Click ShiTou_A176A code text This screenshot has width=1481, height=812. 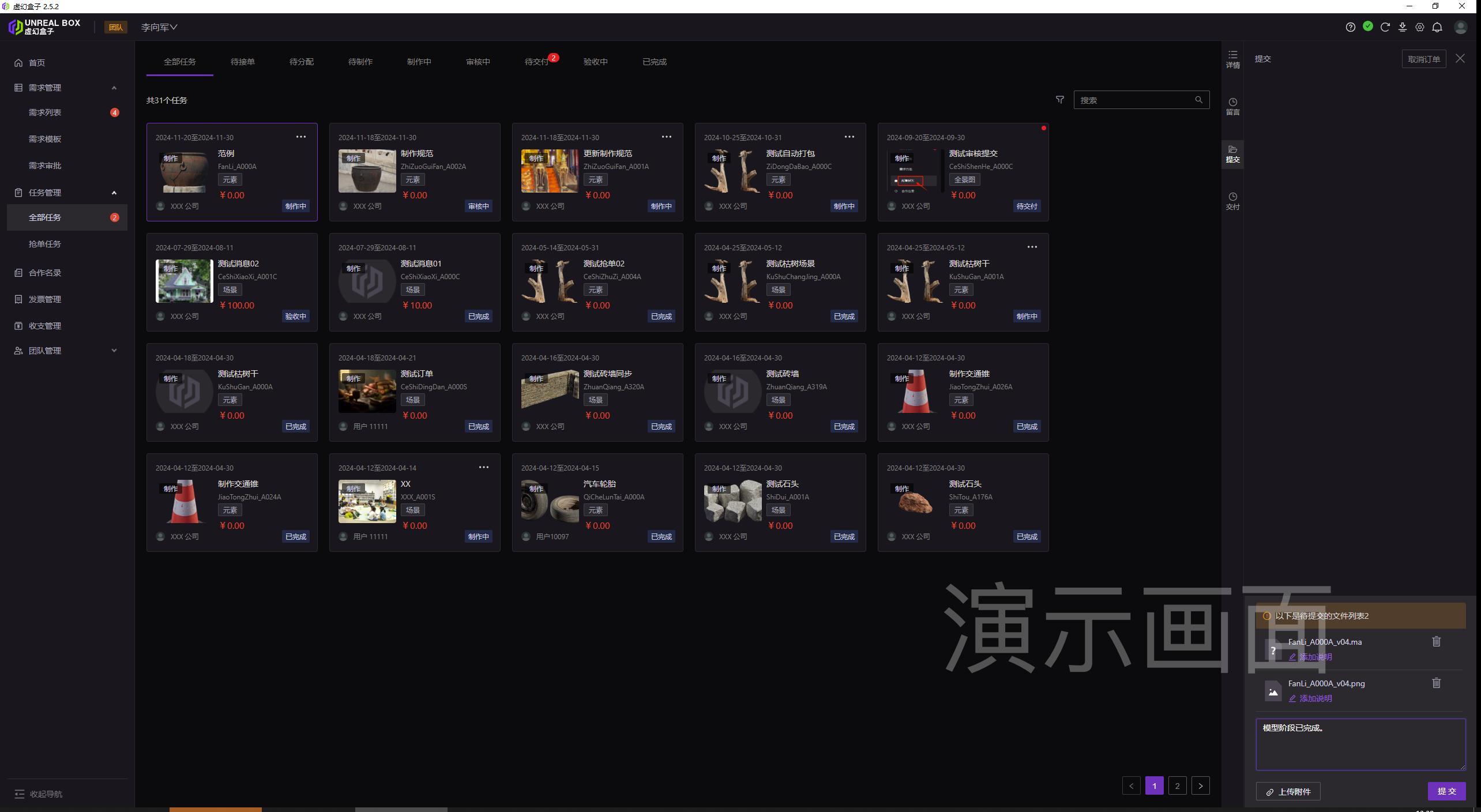click(x=971, y=497)
